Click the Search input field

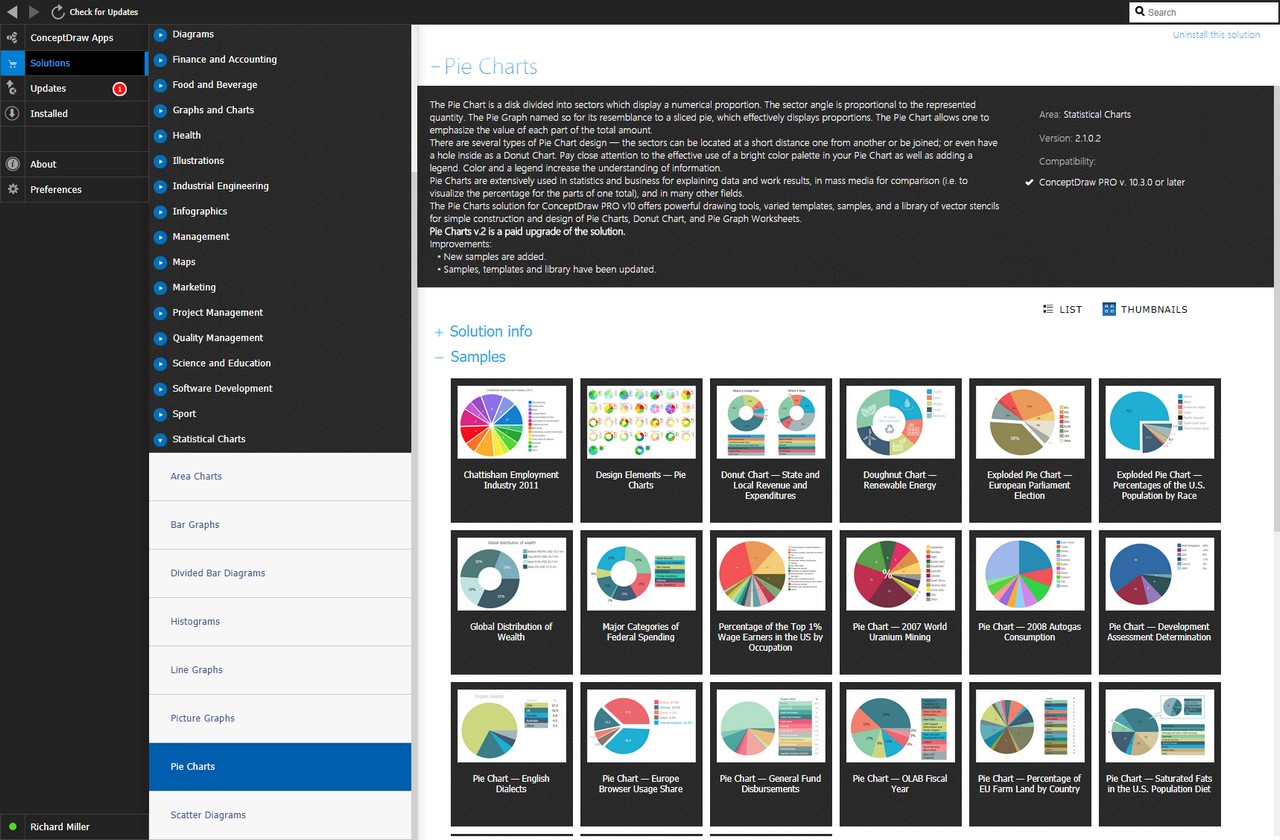(1204, 12)
